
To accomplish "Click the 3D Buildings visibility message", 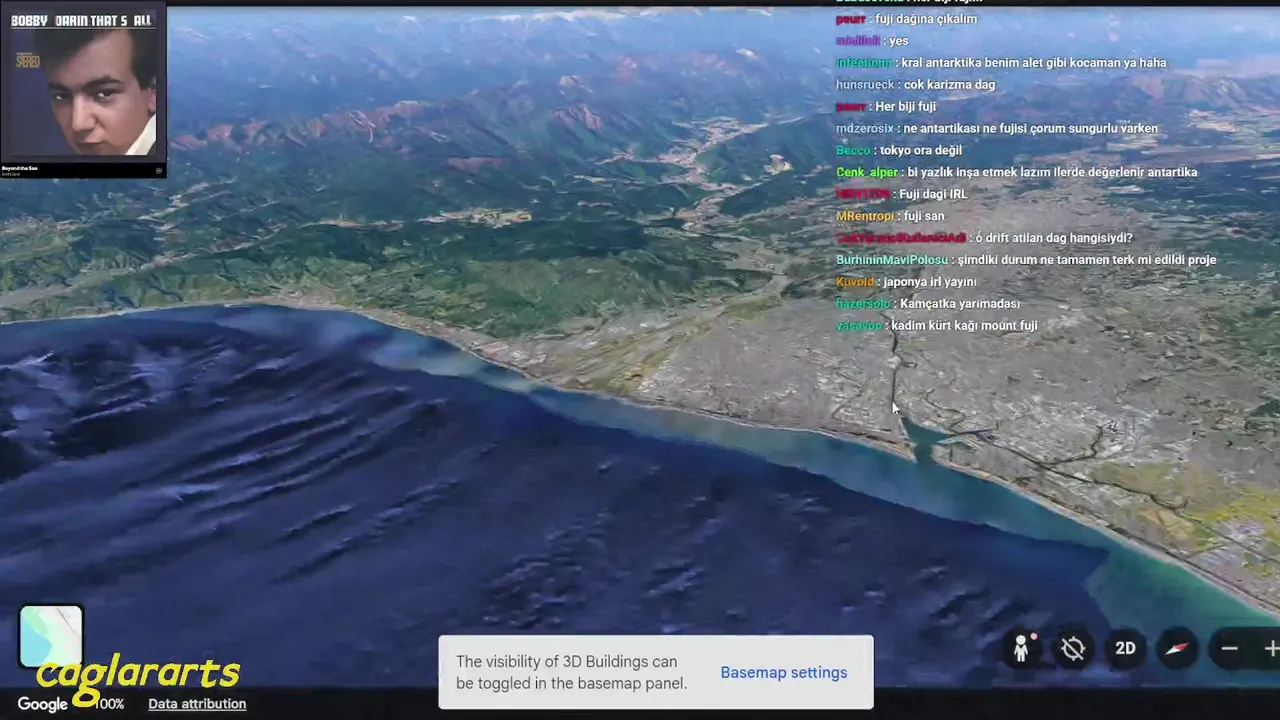I will coord(571,672).
